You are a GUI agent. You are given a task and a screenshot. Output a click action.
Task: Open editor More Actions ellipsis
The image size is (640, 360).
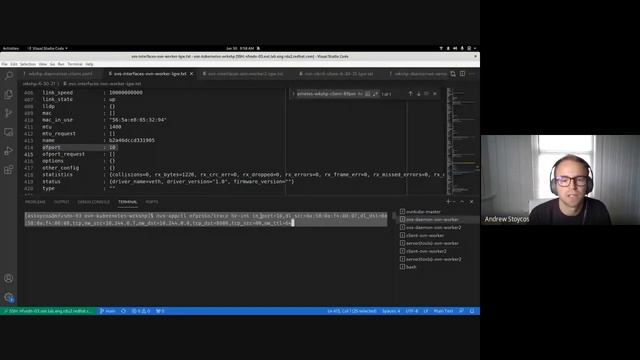click(x=472, y=74)
